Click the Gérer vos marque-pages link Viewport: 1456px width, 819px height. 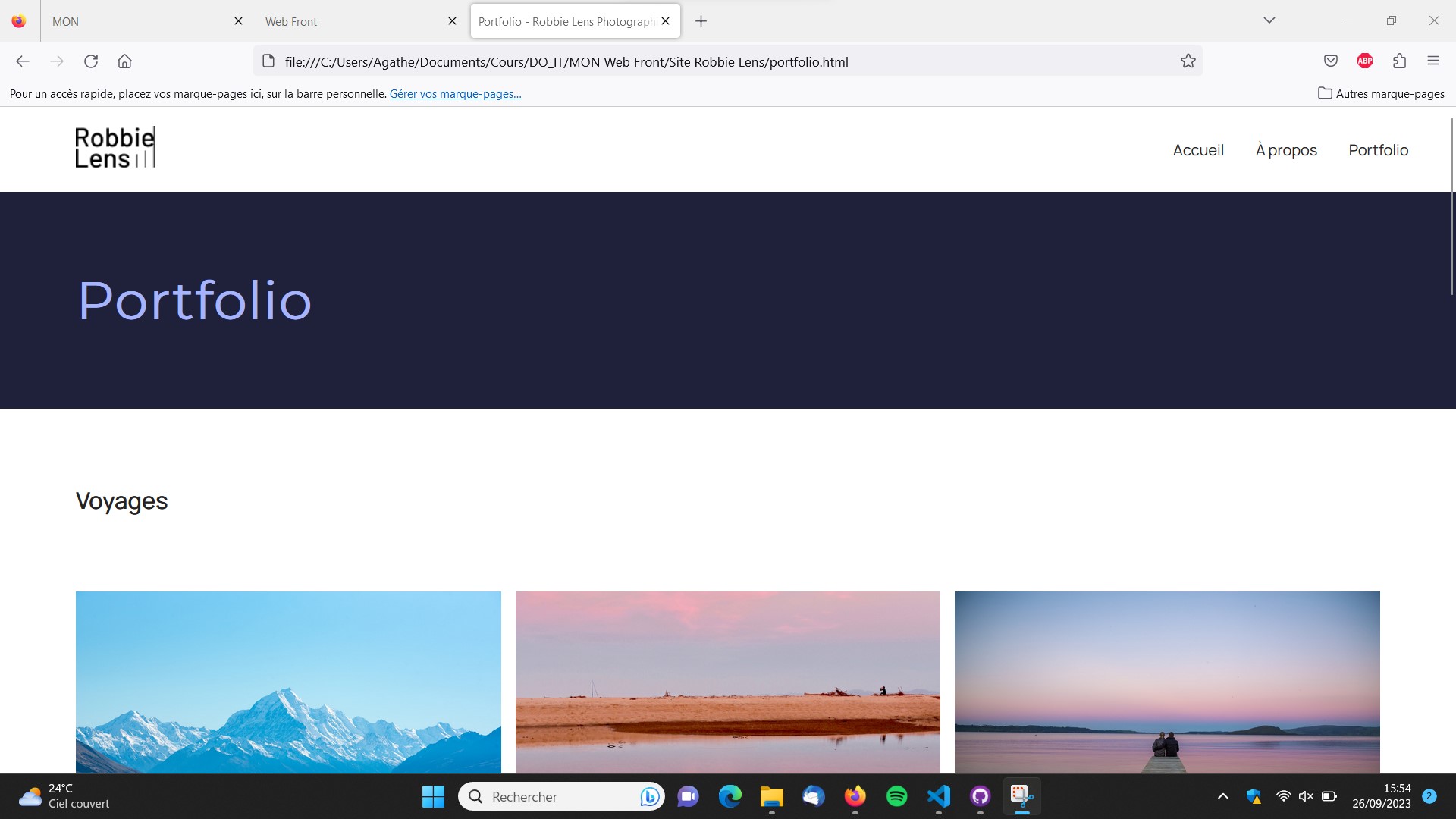tap(455, 94)
